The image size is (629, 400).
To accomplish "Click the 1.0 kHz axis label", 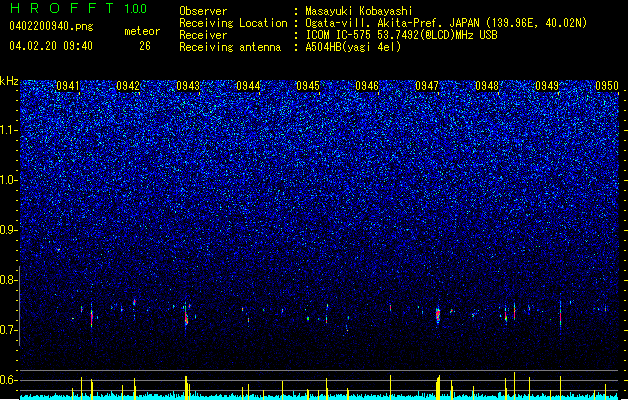I will click(9, 180).
